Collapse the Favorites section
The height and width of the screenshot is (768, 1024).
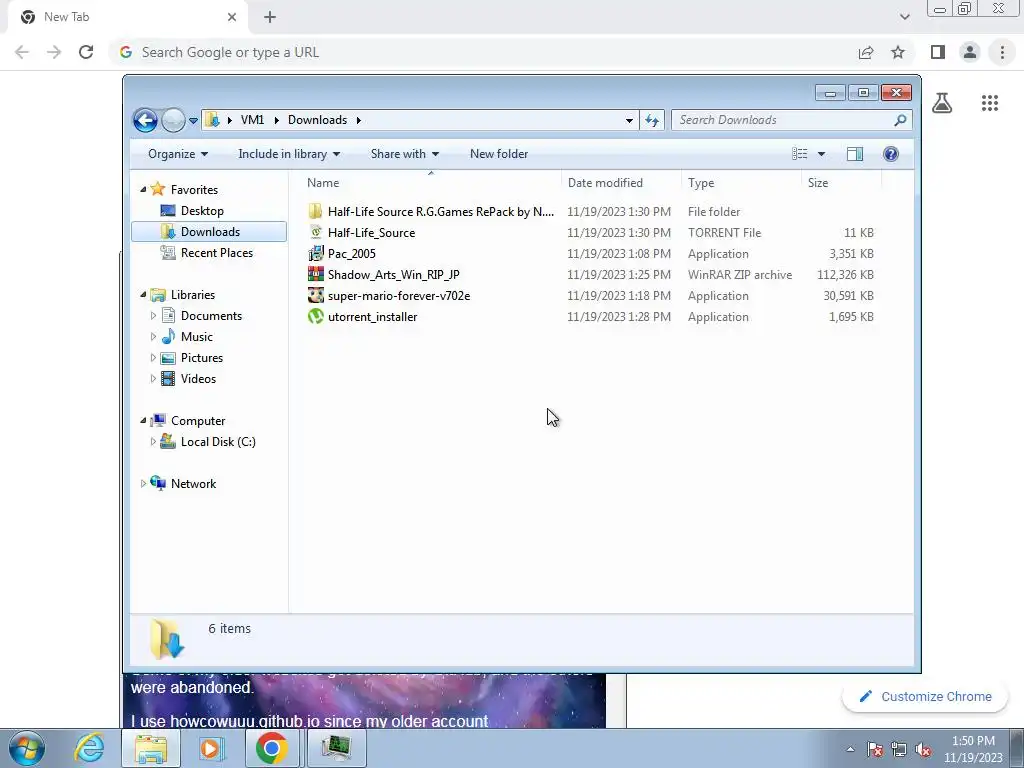click(143, 189)
